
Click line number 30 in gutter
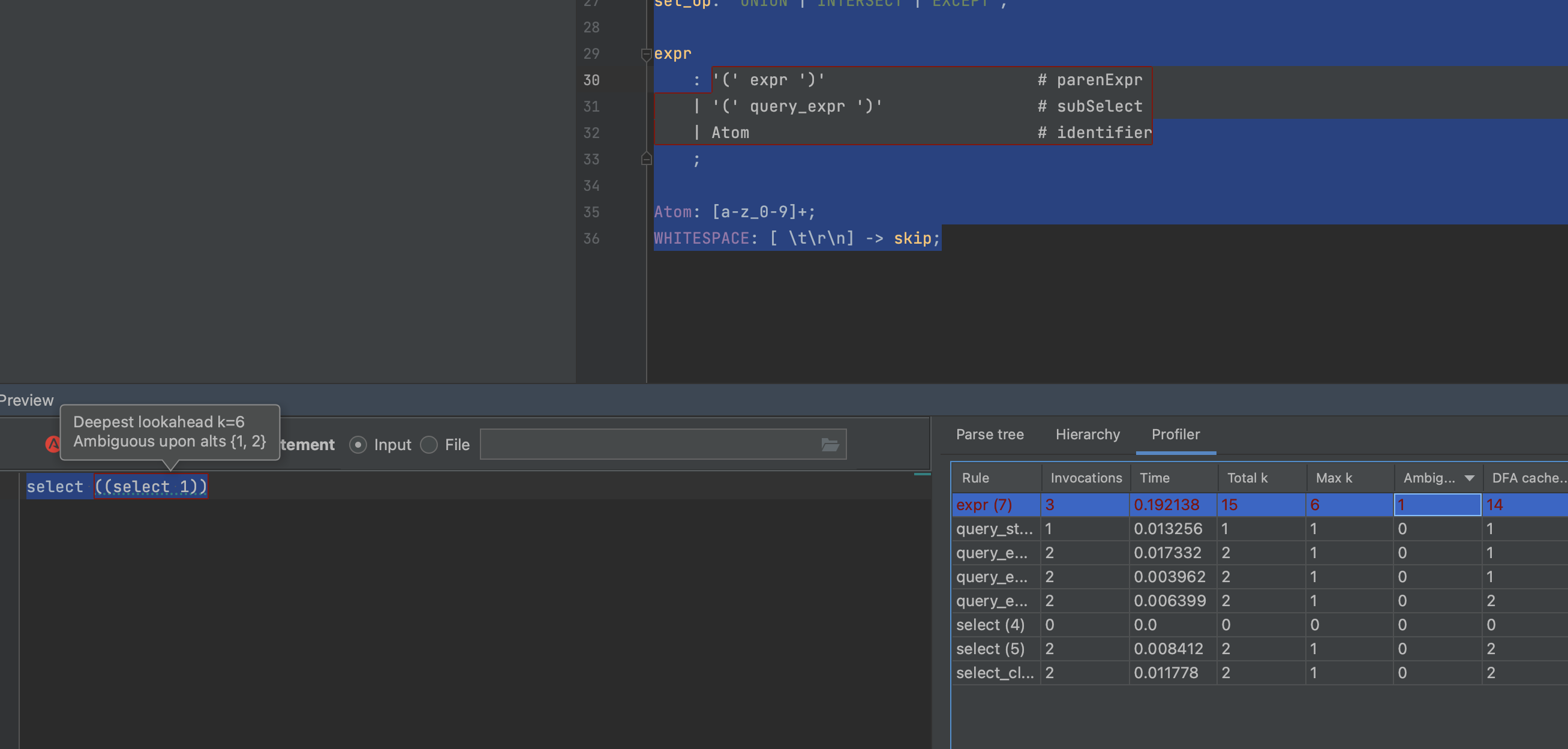[x=591, y=80]
